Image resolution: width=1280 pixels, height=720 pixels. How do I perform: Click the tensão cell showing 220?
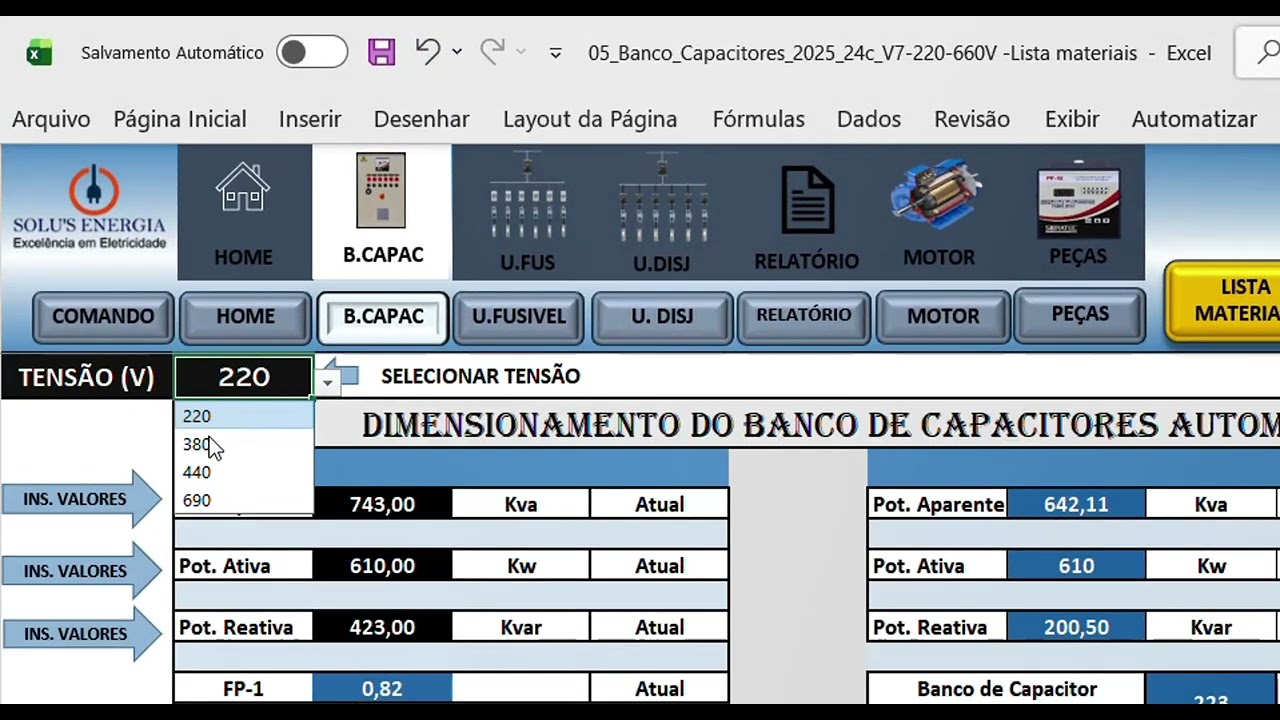tap(244, 377)
